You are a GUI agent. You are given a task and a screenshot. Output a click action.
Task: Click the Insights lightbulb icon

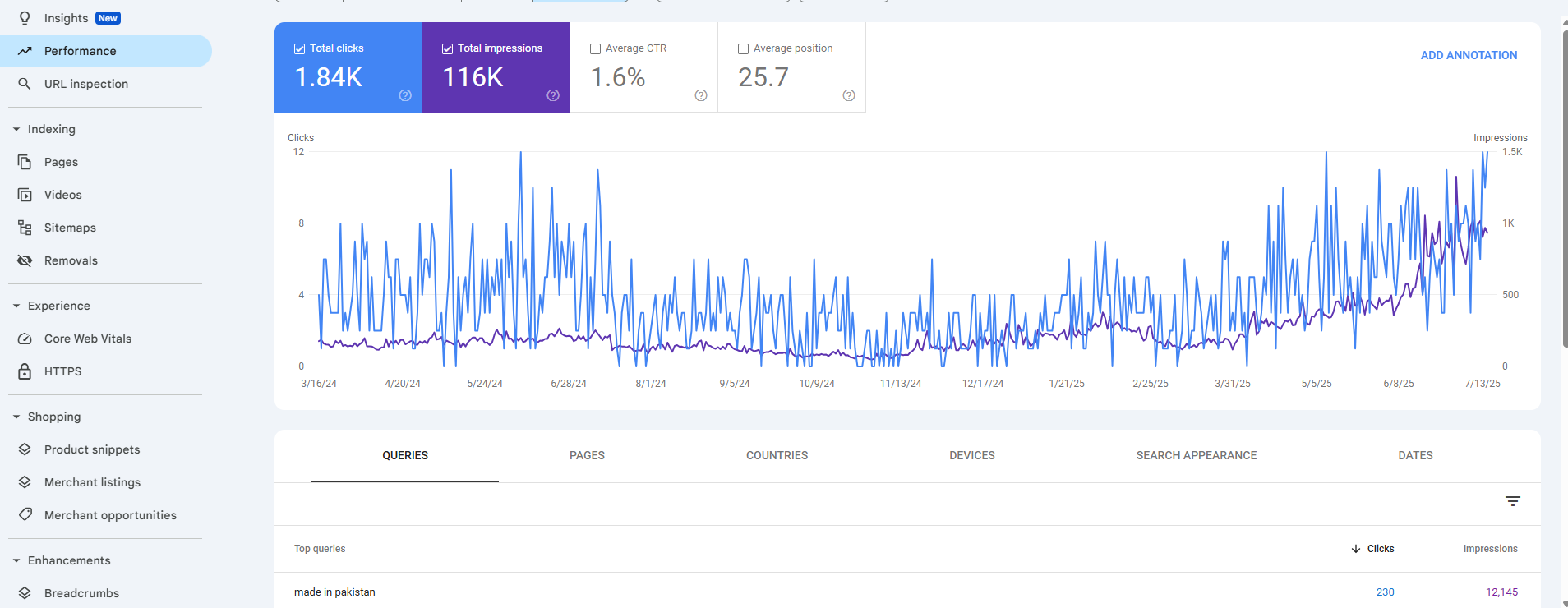point(25,18)
